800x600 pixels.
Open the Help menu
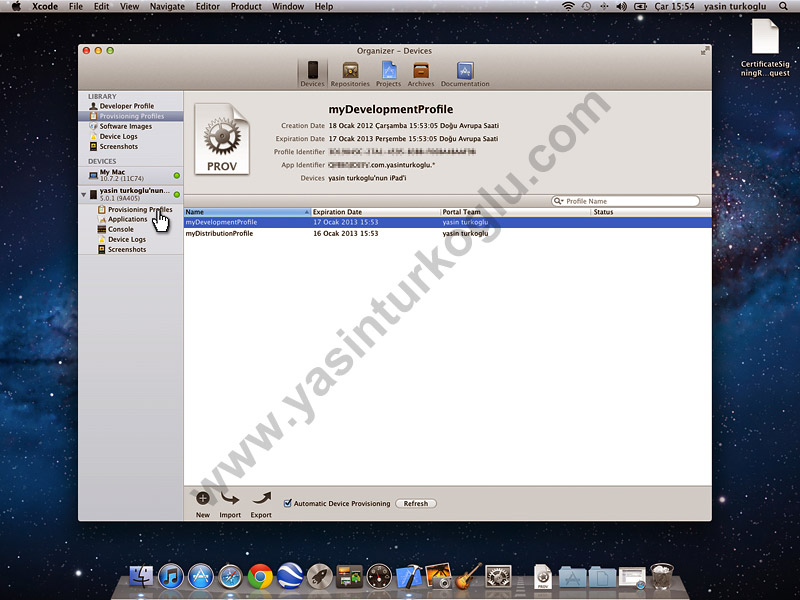click(x=323, y=7)
